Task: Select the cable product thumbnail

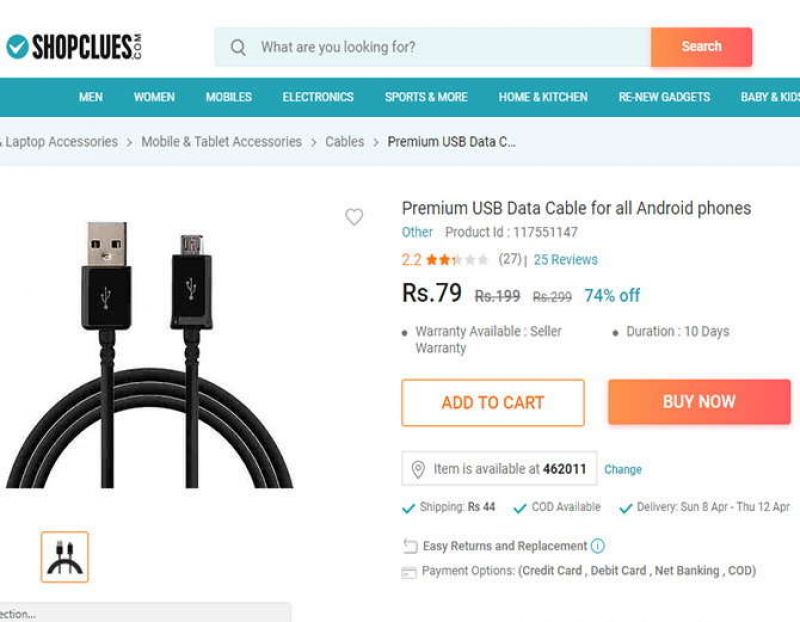Action: (x=65, y=557)
